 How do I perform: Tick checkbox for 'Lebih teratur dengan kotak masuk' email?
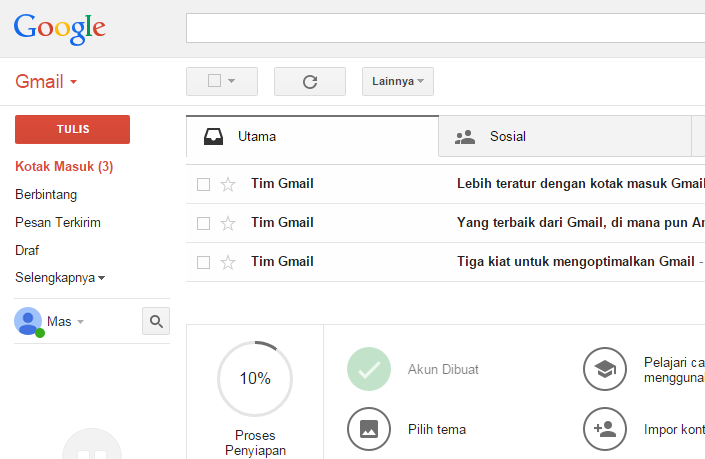[x=204, y=184]
